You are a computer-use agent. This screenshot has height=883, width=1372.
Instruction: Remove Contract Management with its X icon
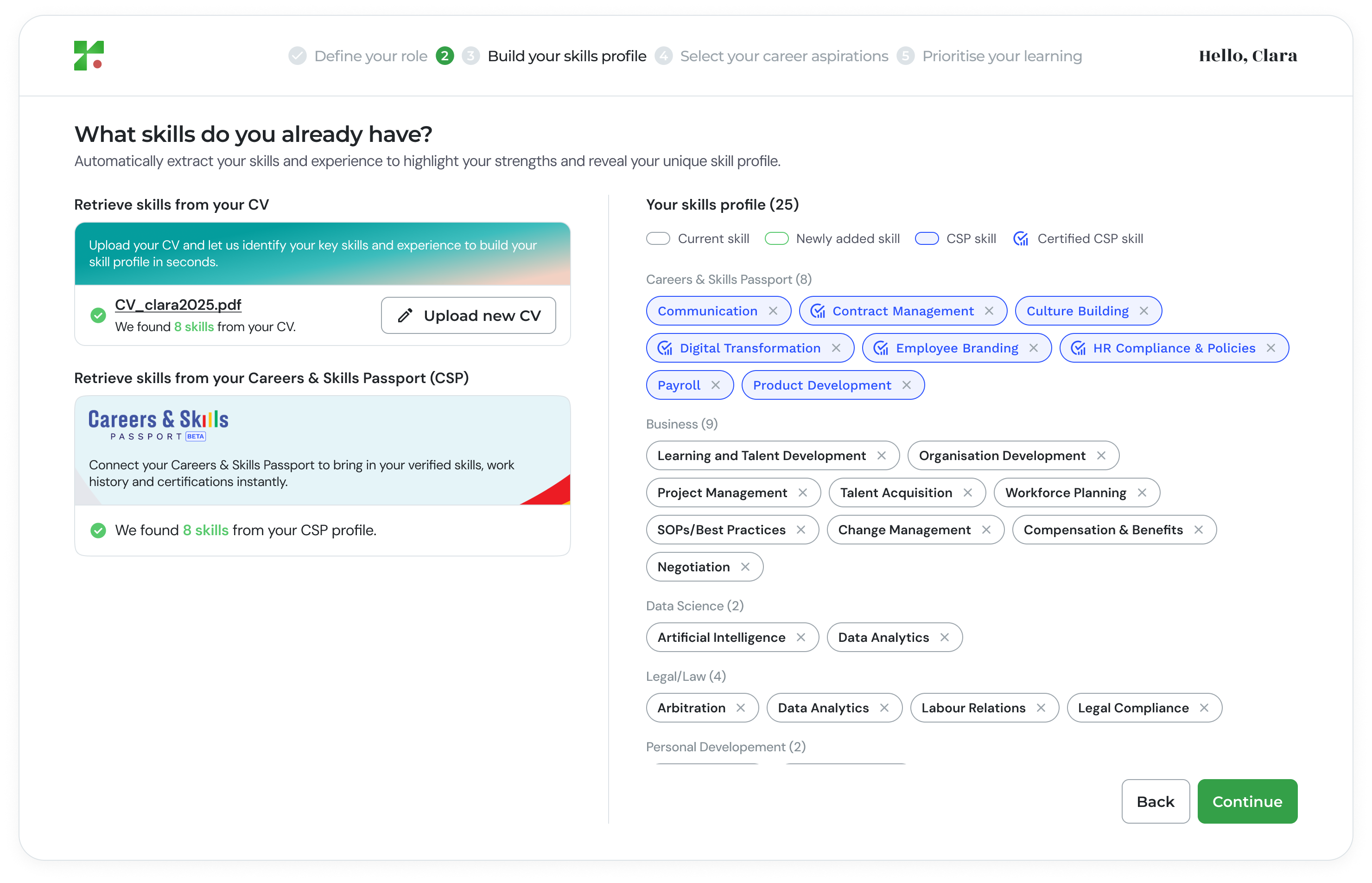[989, 311]
